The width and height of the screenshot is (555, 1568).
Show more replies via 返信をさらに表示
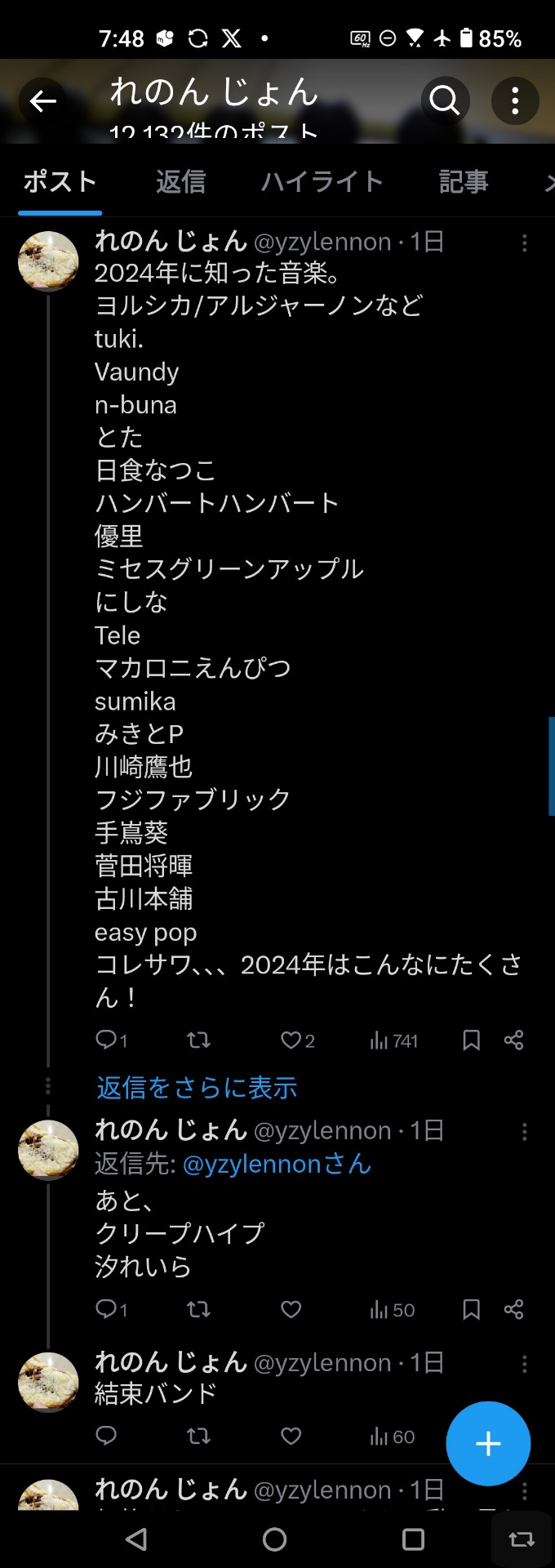tap(195, 1088)
